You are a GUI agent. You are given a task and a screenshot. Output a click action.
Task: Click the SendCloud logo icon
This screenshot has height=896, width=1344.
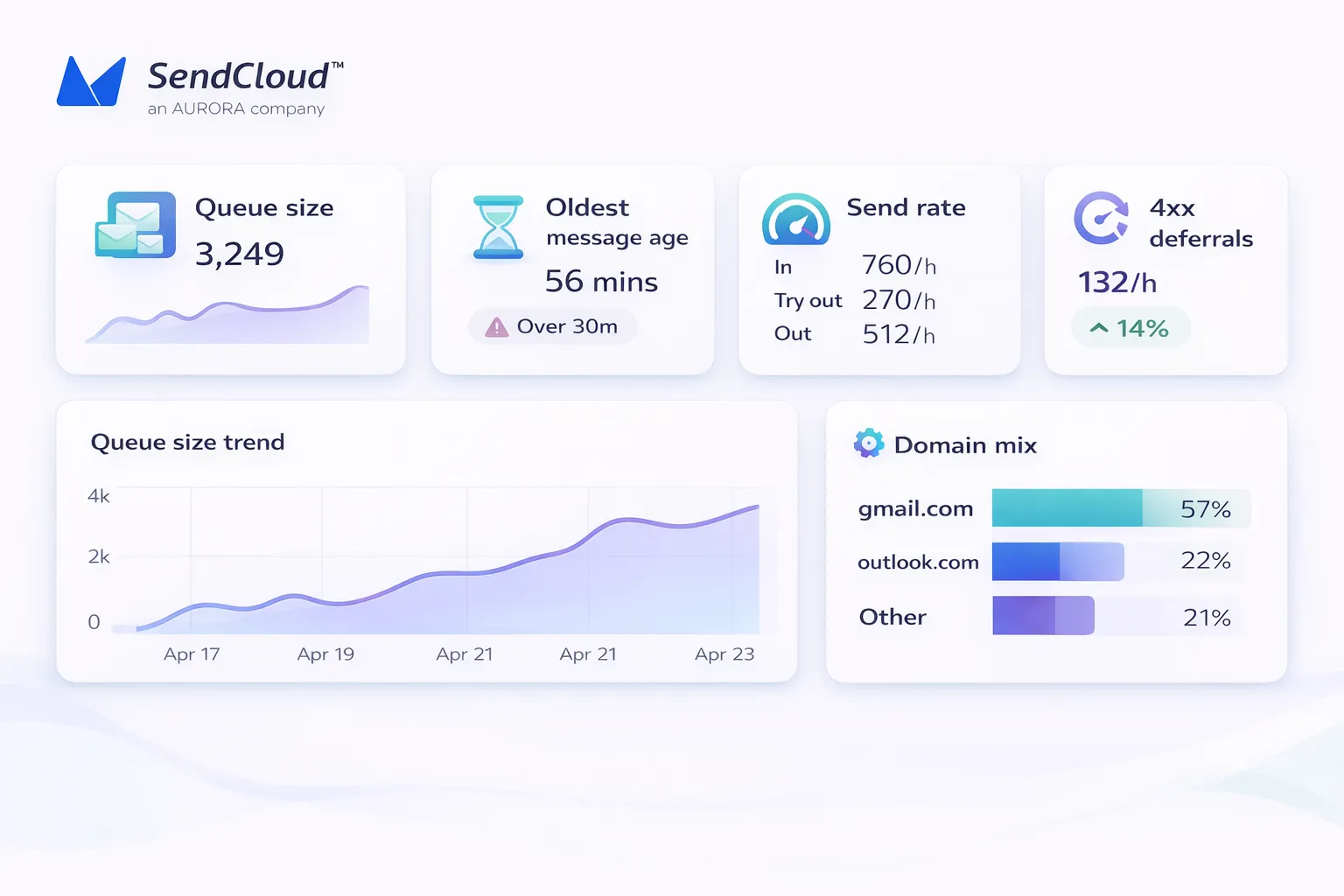(91, 81)
